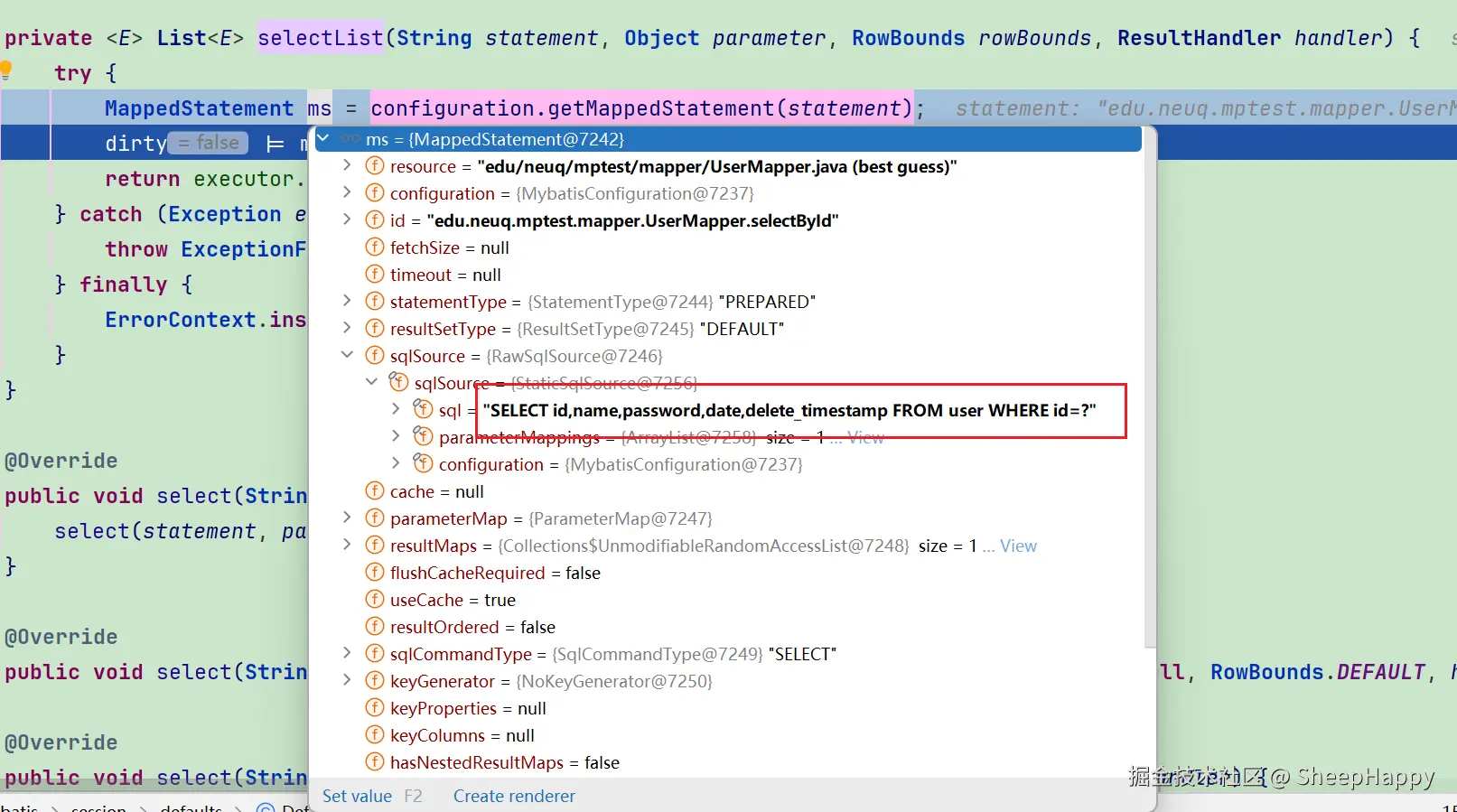Click the ResultHandler parameter type
The image size is (1457, 812).
pos(1199,38)
